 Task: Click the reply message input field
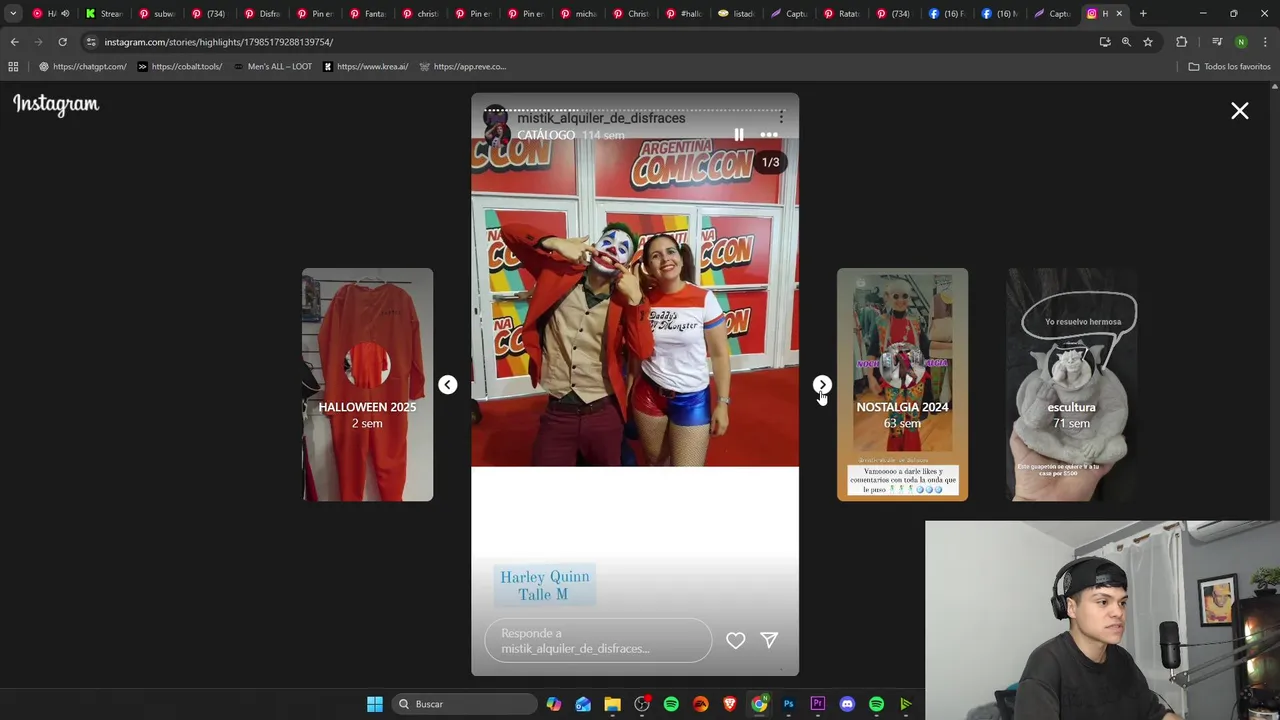(x=598, y=641)
